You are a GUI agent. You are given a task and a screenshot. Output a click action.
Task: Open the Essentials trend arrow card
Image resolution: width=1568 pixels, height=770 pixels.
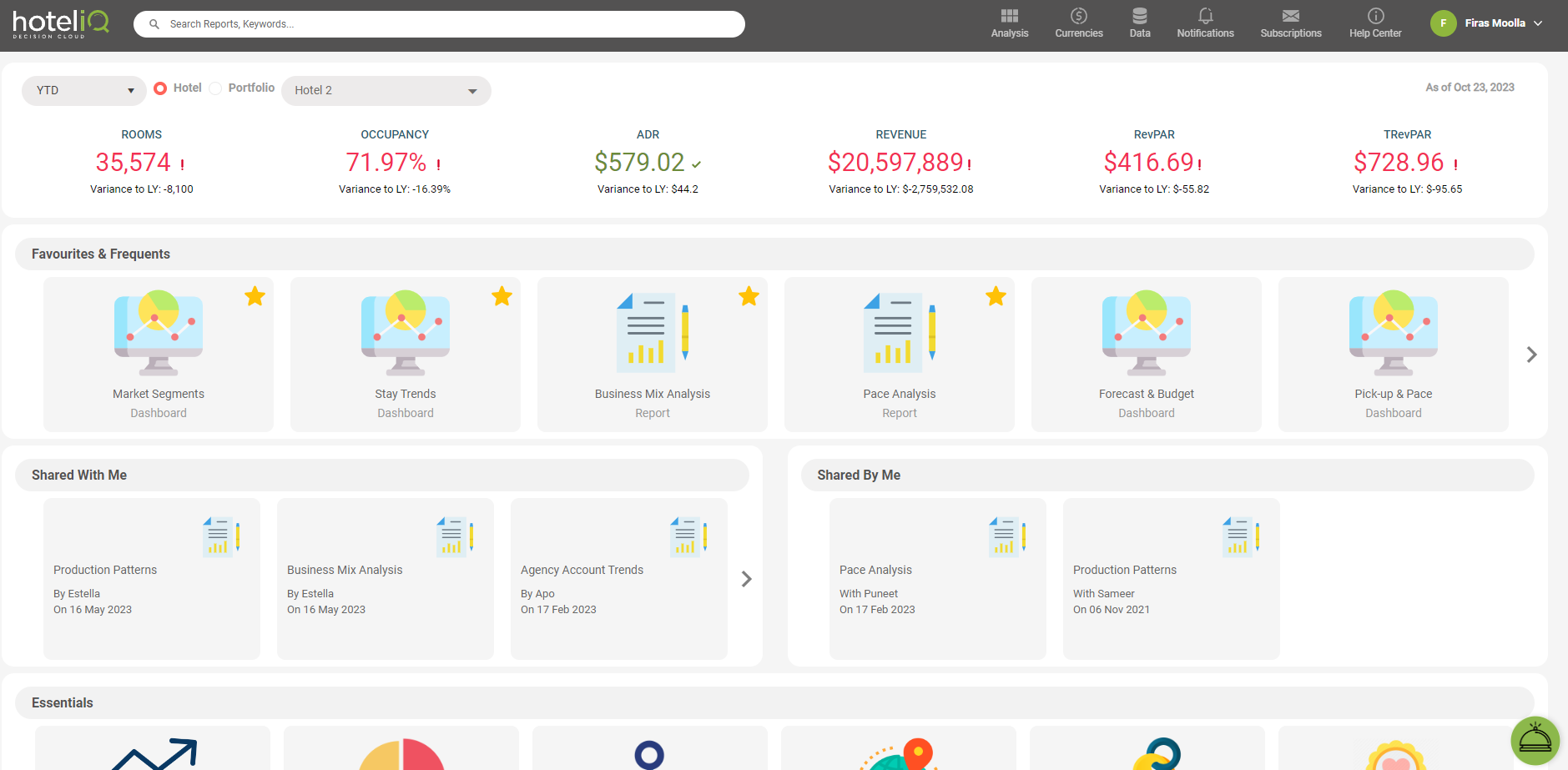[153, 748]
